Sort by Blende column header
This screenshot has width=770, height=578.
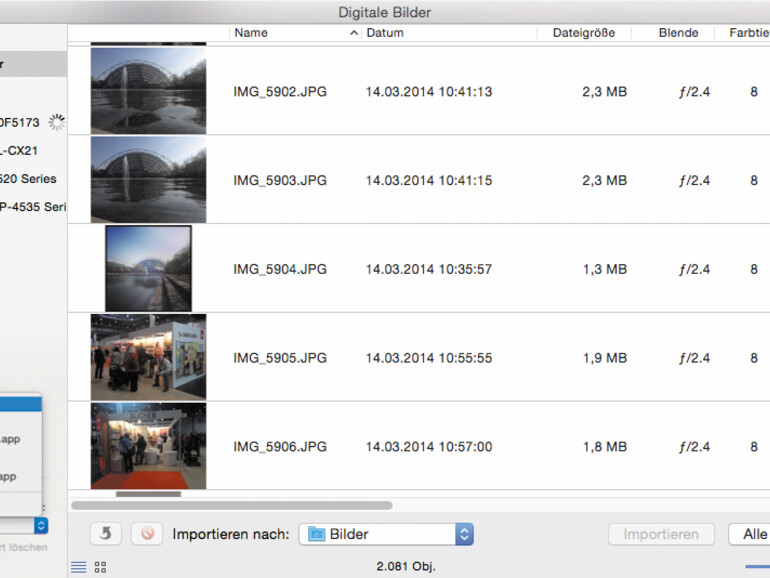(678, 33)
